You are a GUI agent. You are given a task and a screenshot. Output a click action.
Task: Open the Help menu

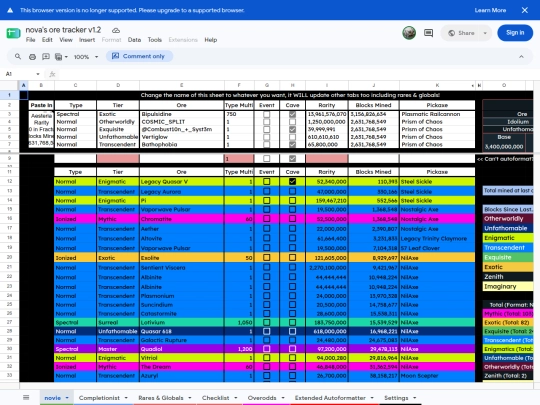pyautogui.click(x=211, y=40)
